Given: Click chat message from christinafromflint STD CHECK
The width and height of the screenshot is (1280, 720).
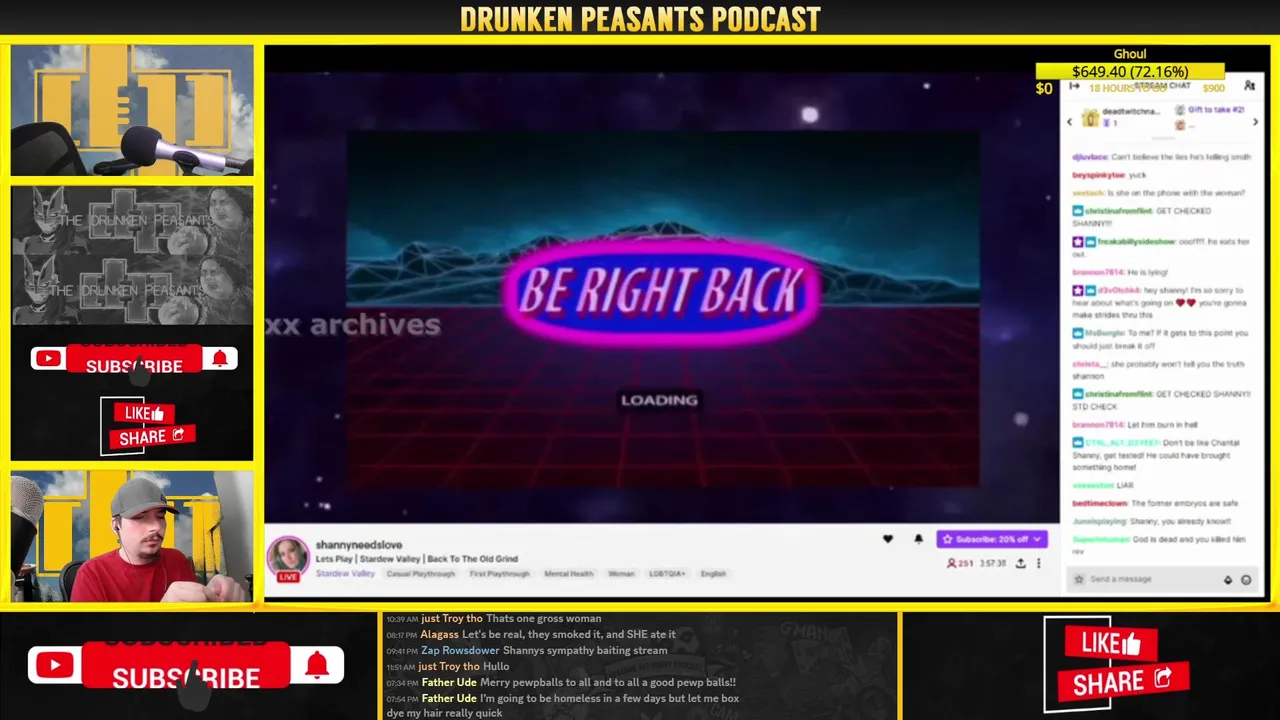Looking at the screenshot, I should pos(1162,400).
